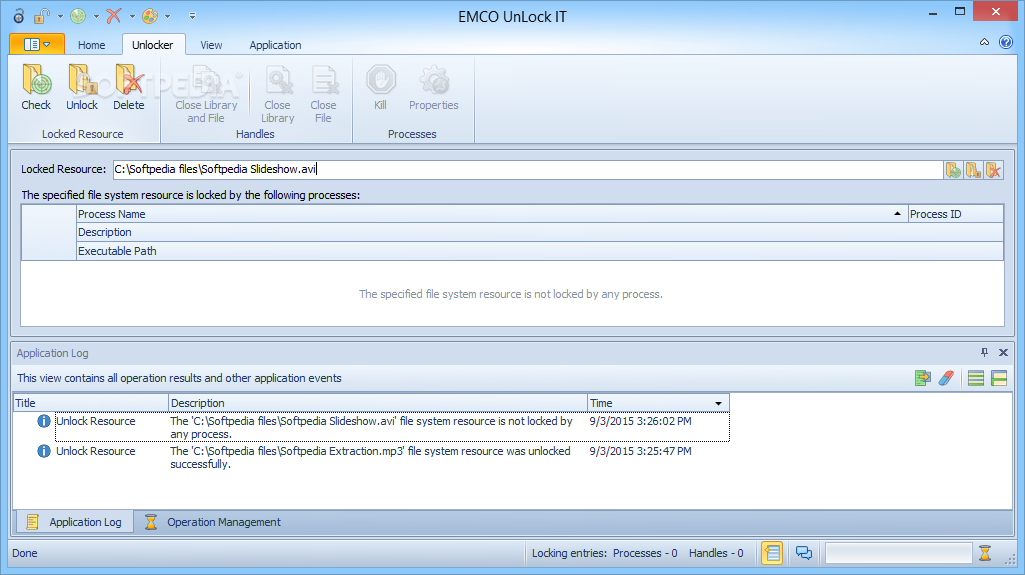
Task: Open the Application ribbon tab
Action: pyautogui.click(x=275, y=45)
